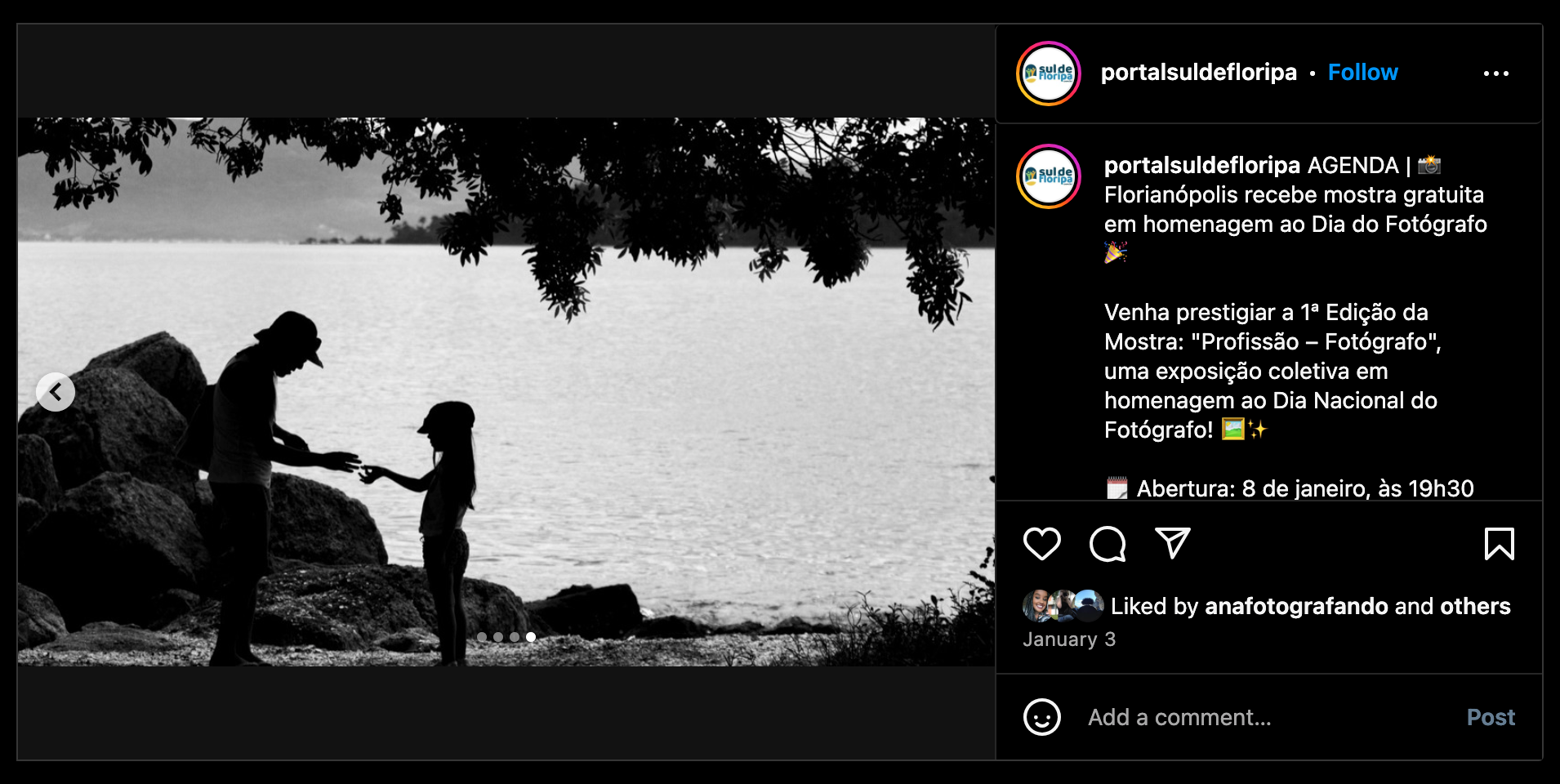Open comments via speech bubble icon
Screen dimensions: 1560x784
pyautogui.click(x=1108, y=544)
